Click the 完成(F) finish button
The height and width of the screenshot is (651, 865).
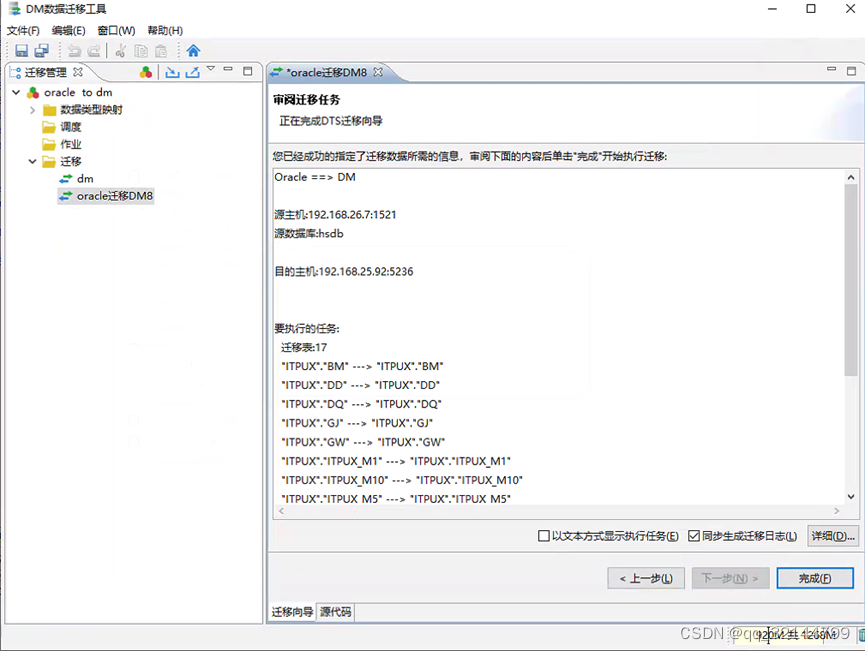[815, 578]
